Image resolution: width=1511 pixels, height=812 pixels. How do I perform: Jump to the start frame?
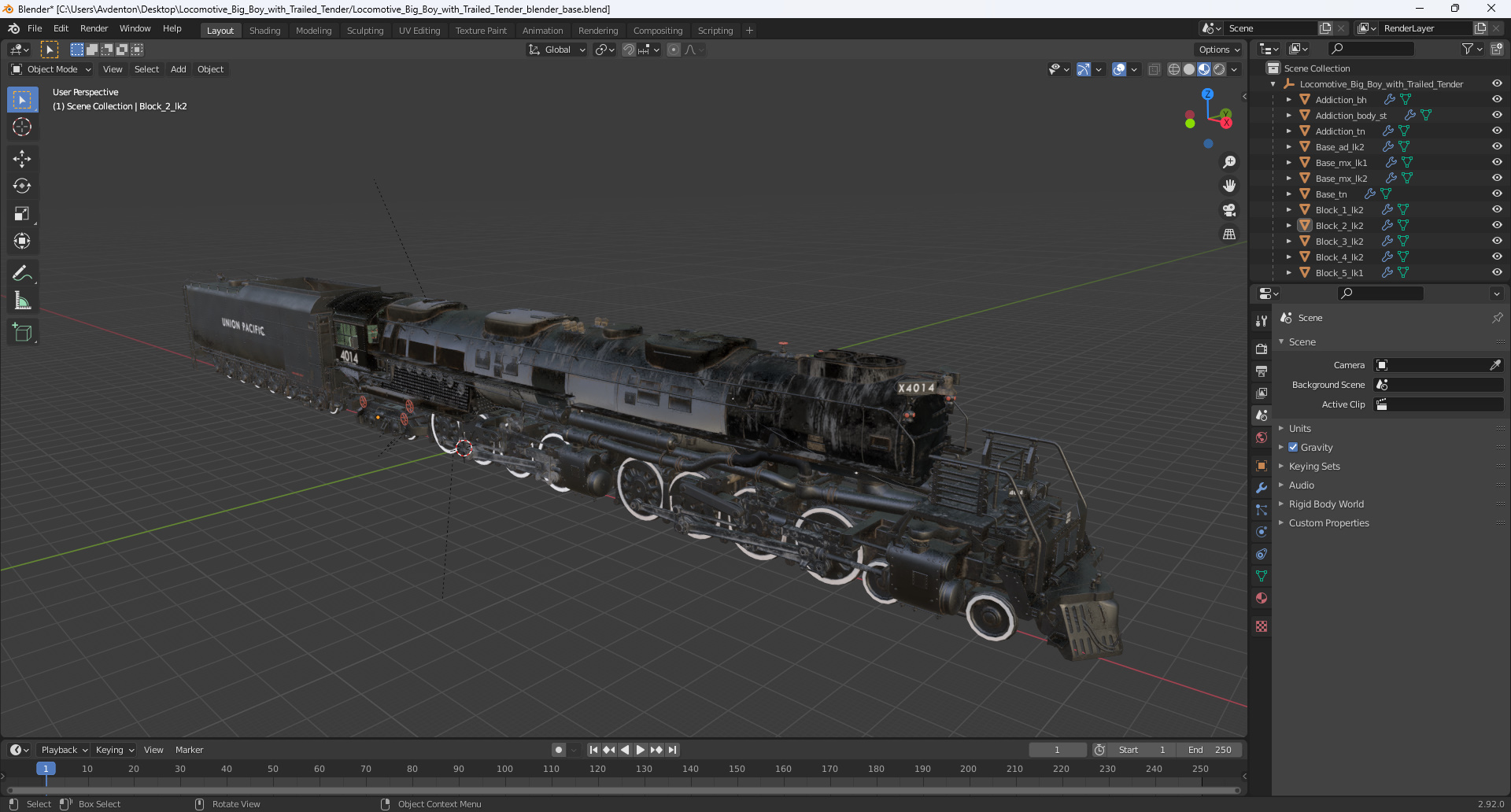tap(593, 750)
